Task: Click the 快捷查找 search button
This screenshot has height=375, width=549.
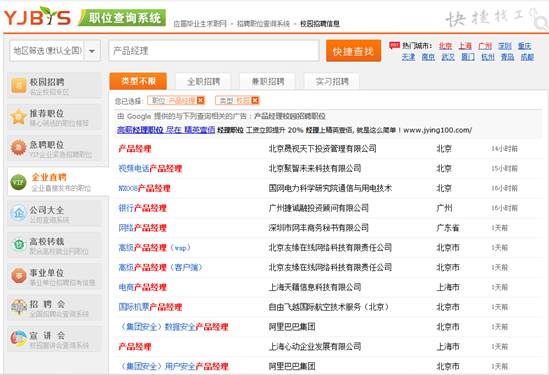Action: (353, 51)
